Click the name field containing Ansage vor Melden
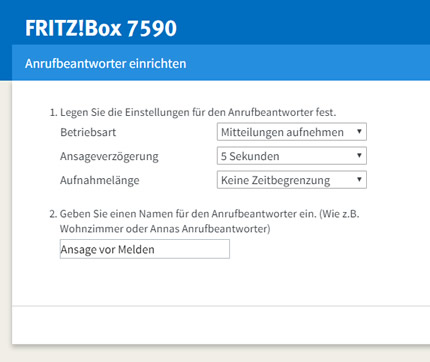The width and height of the screenshot is (430, 362). (x=145, y=249)
